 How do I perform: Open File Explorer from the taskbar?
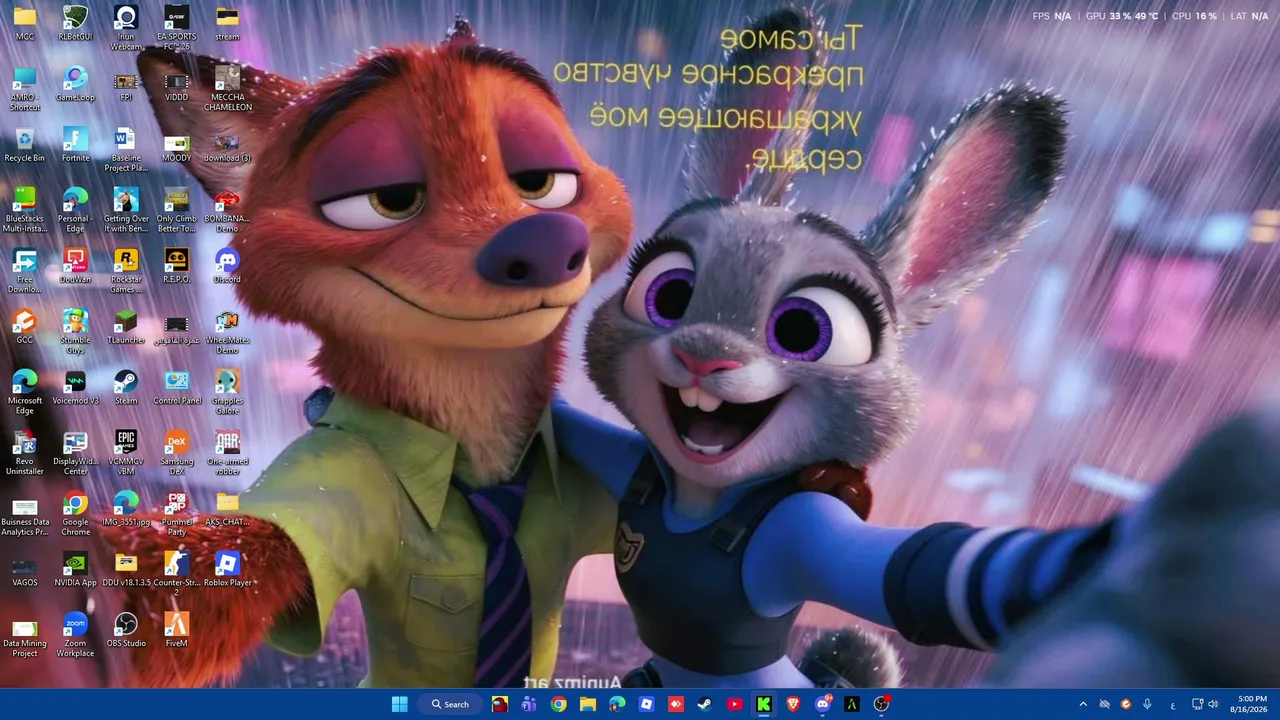[x=588, y=704]
